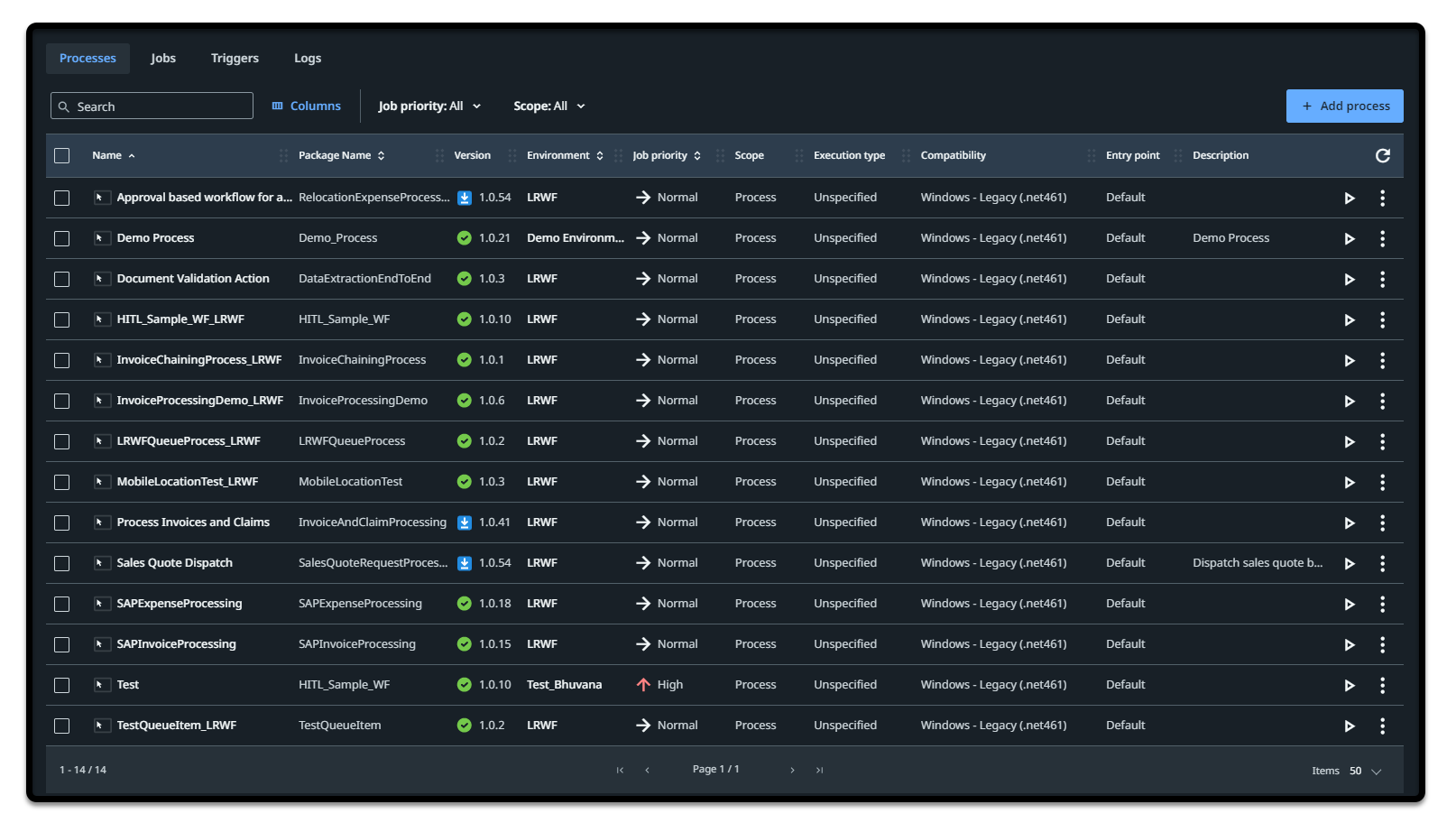This screenshot has width=1456, height=823.
Task: Open the SAPInvoiceProcessing process name
Action: point(176,644)
